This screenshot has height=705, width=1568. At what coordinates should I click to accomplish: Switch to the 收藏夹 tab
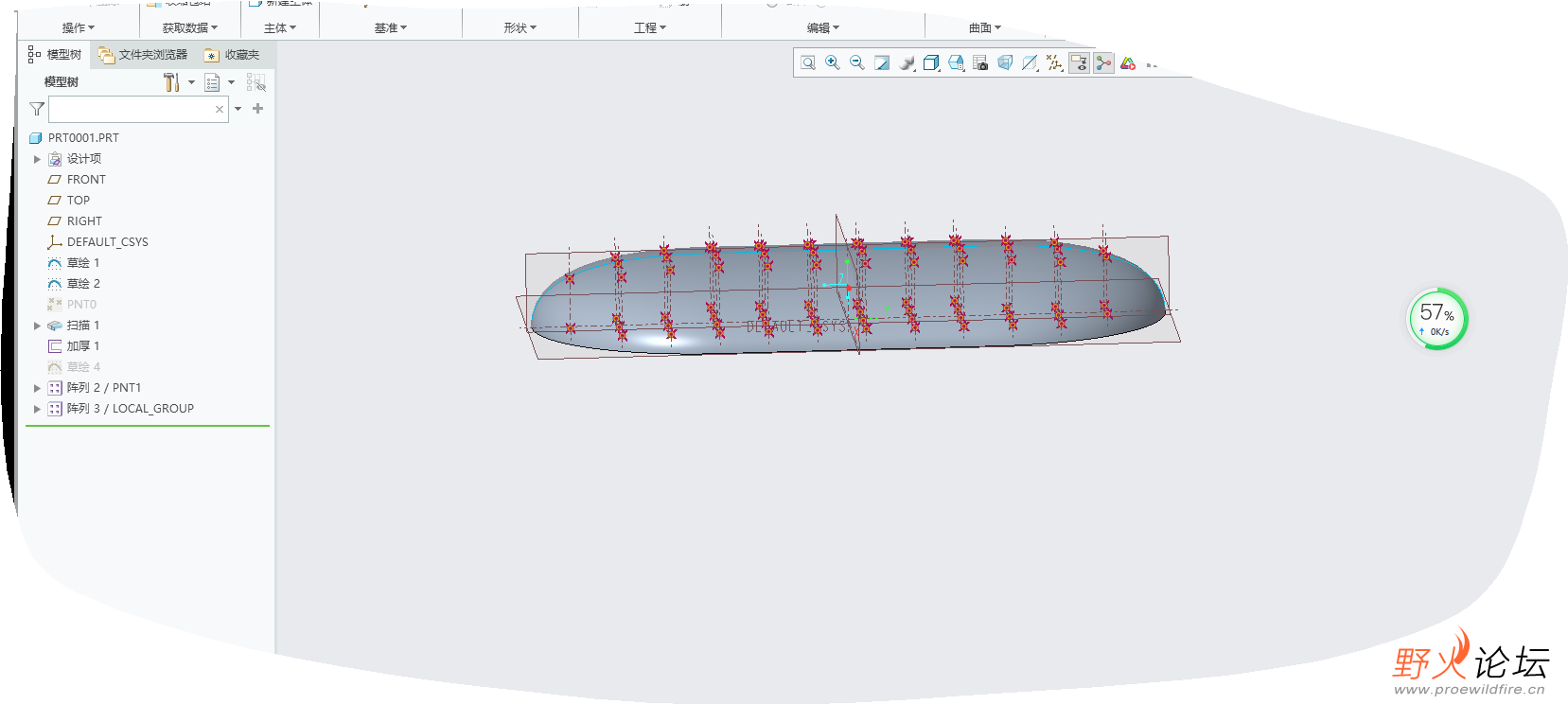pos(232,55)
